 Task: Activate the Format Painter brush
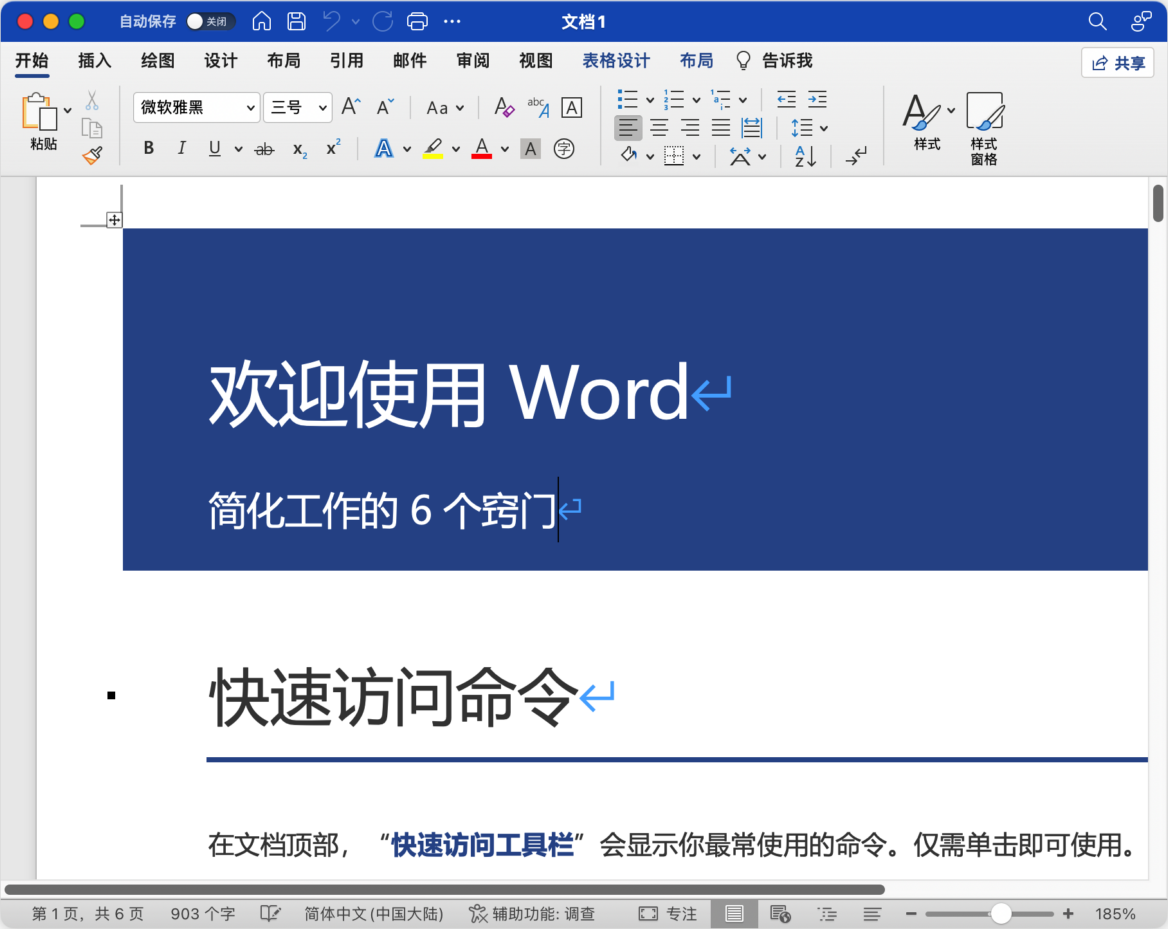[92, 155]
